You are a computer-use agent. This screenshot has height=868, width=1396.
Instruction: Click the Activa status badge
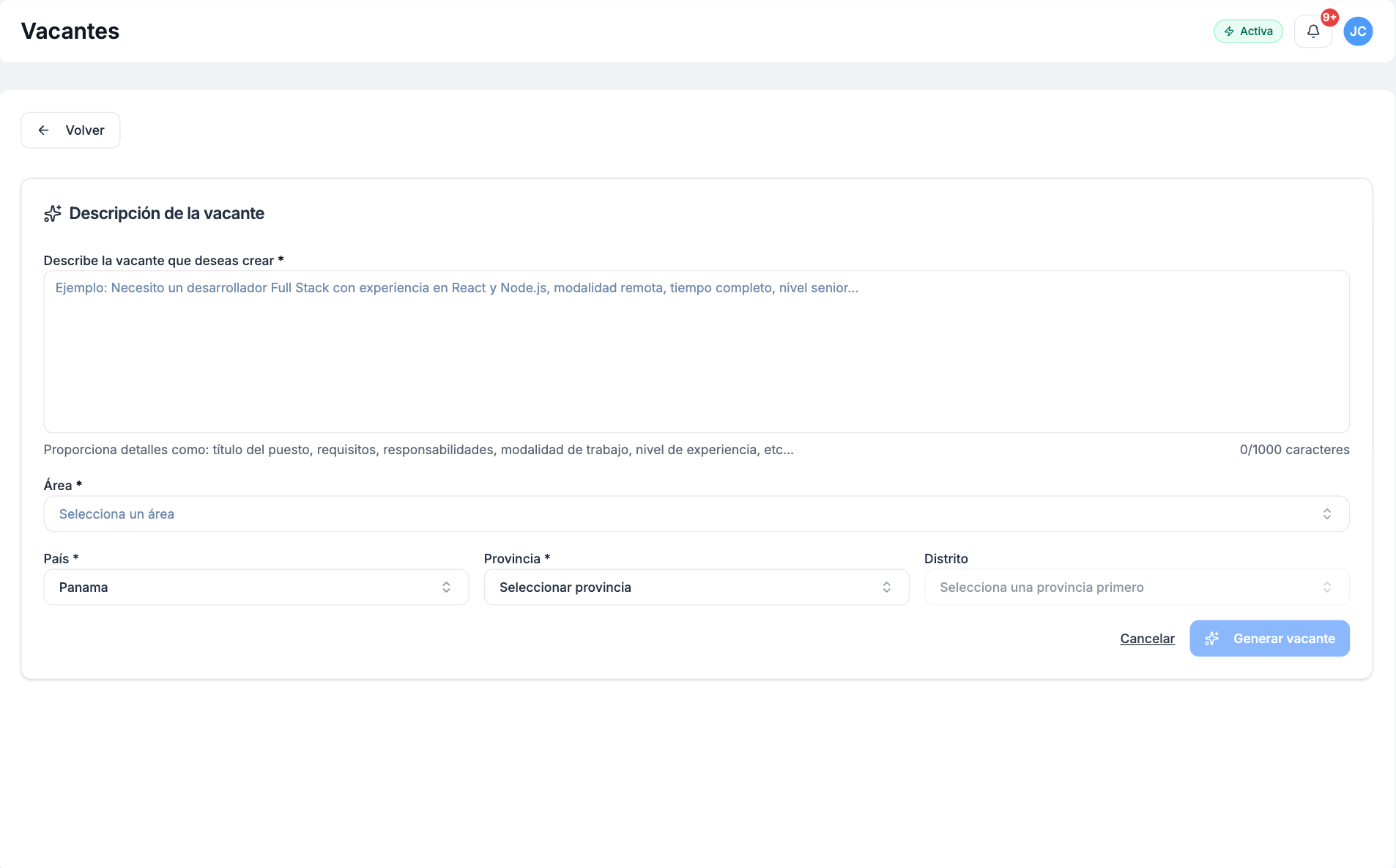(1248, 31)
